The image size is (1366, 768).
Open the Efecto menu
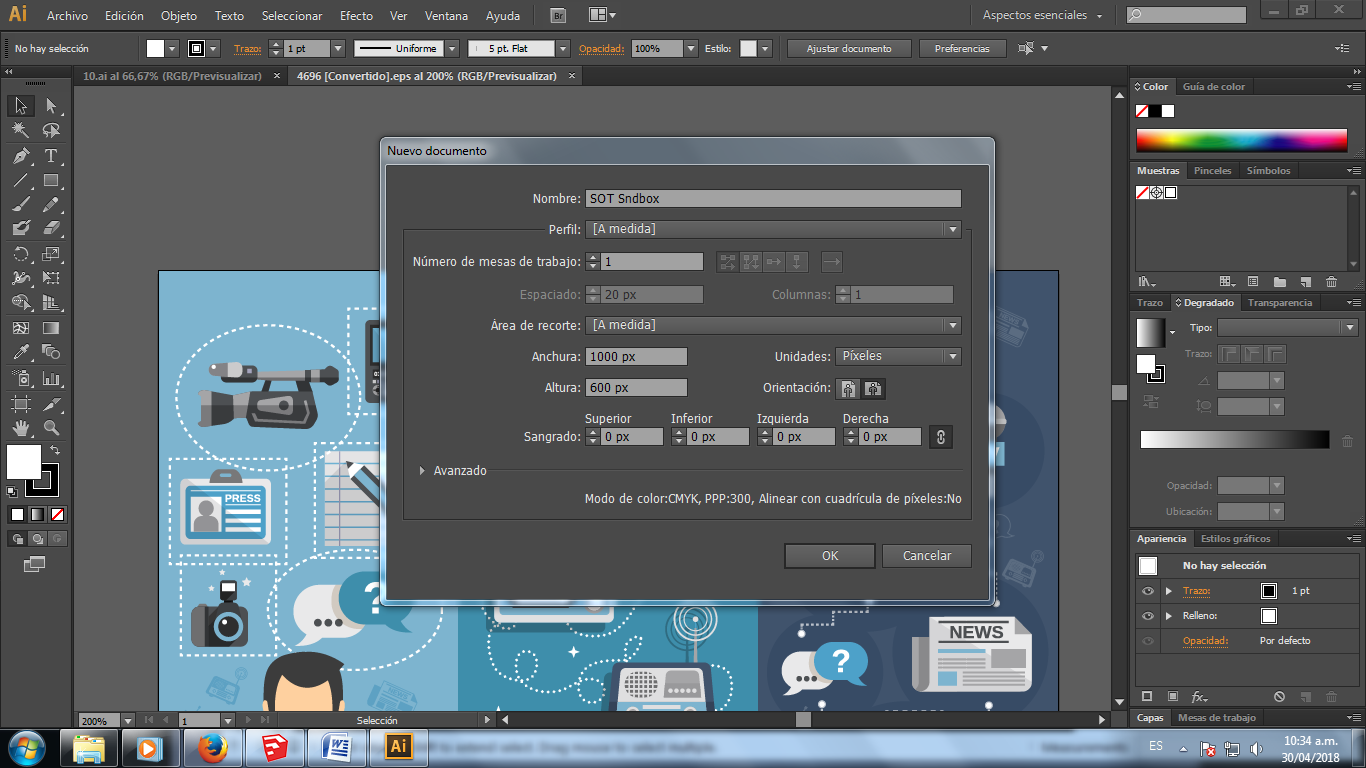point(356,16)
